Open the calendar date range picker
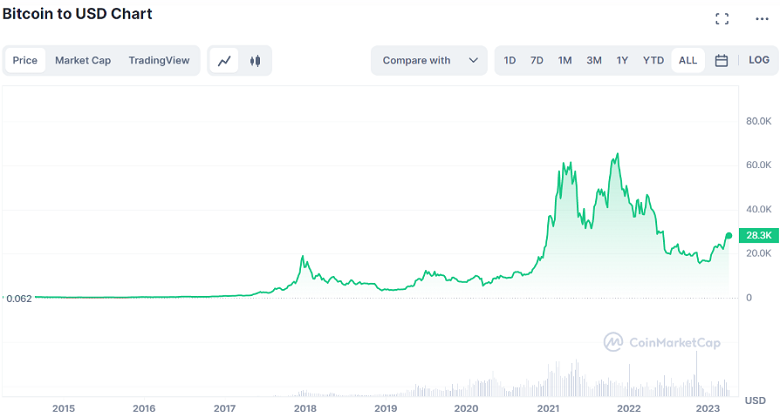 (x=721, y=61)
